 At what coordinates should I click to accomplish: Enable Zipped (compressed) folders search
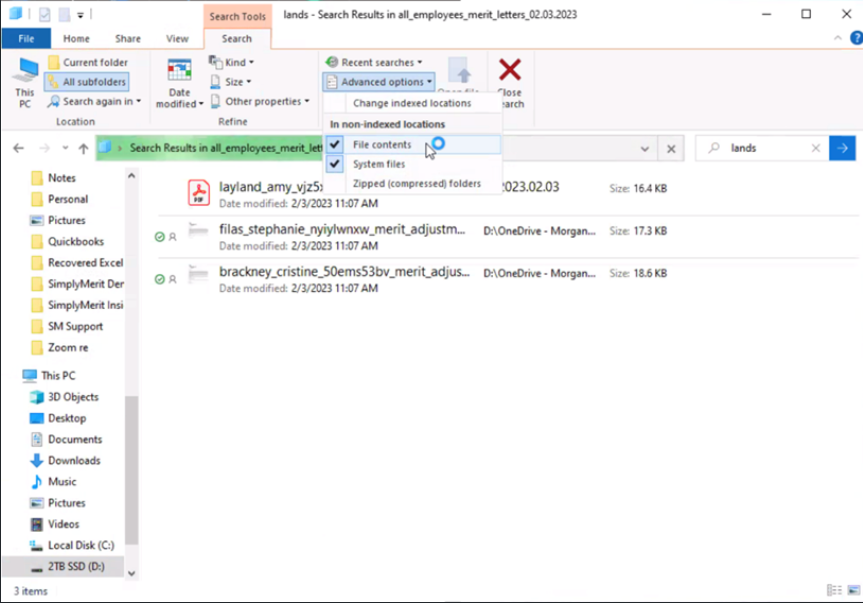coord(416,184)
